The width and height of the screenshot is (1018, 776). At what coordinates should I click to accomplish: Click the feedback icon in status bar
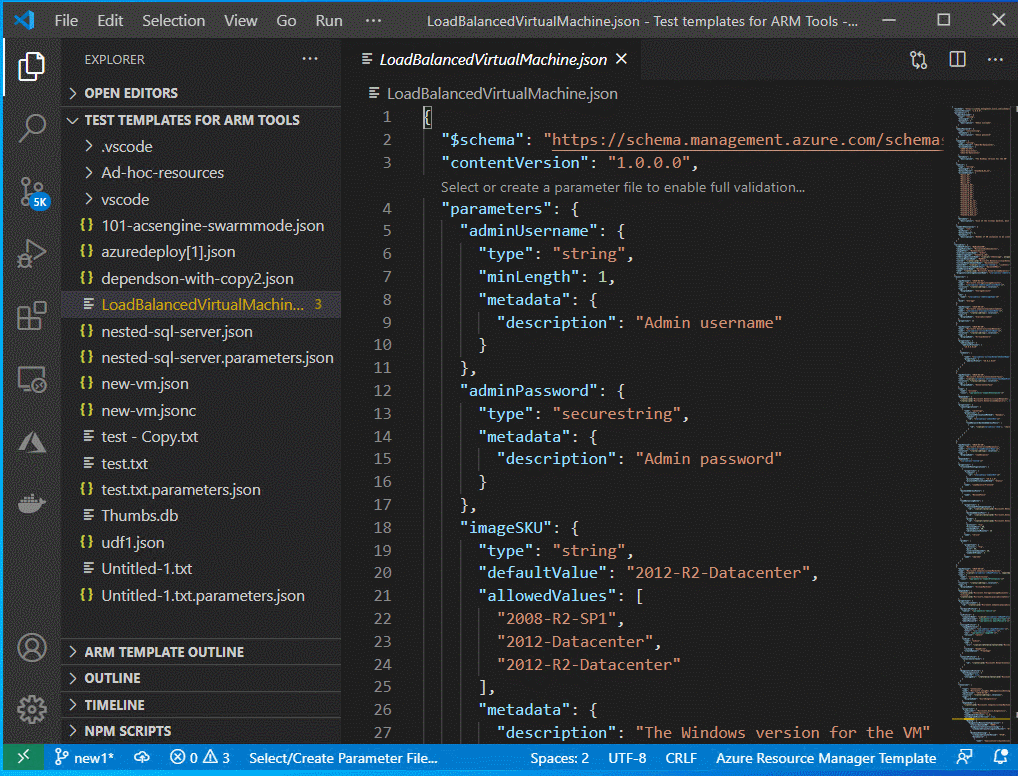tap(965, 757)
